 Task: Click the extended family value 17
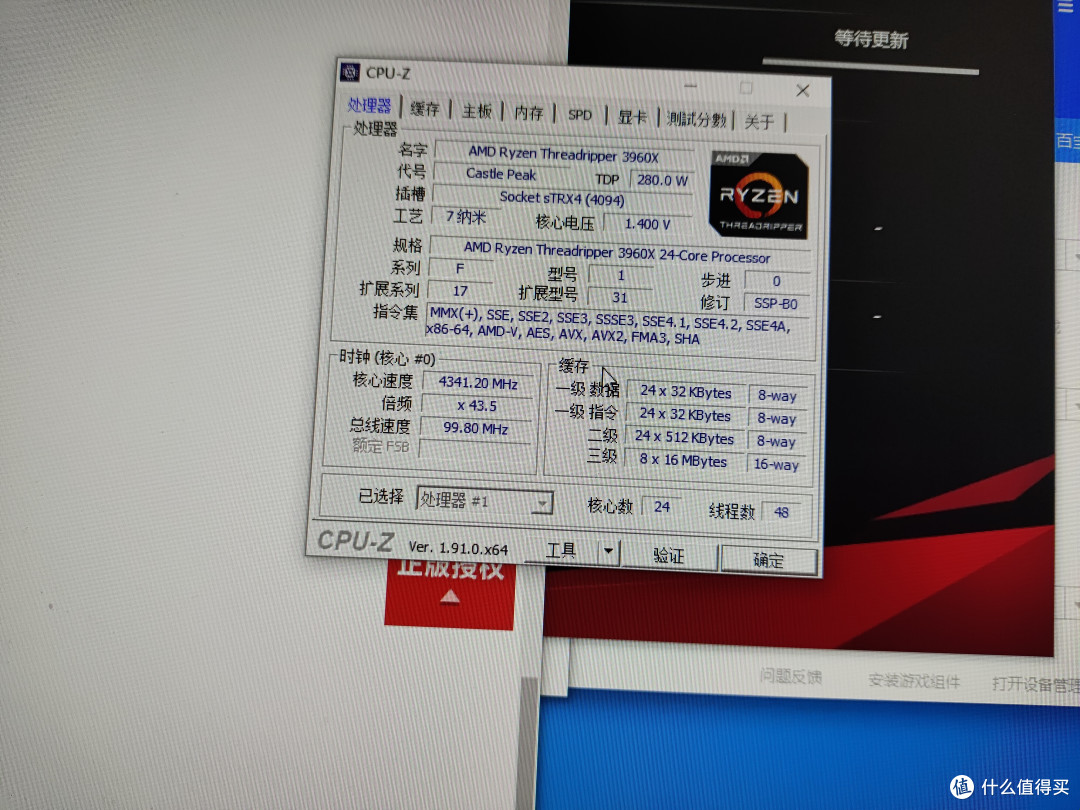(x=461, y=291)
